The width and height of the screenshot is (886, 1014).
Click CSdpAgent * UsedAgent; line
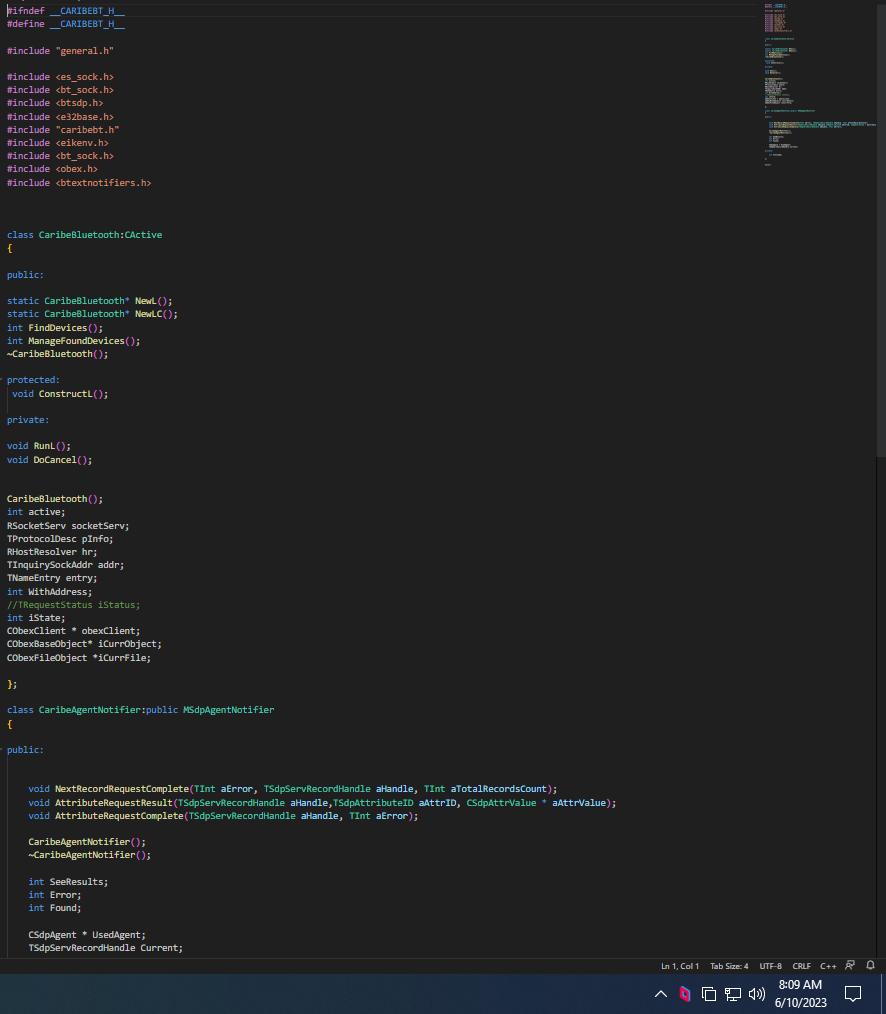click(x=87, y=934)
